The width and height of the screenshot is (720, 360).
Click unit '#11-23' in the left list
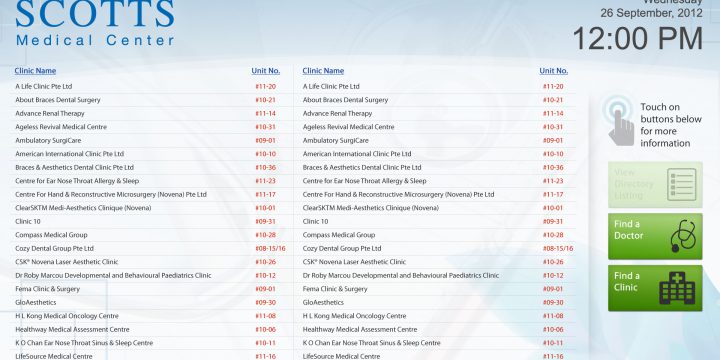[x=265, y=181]
